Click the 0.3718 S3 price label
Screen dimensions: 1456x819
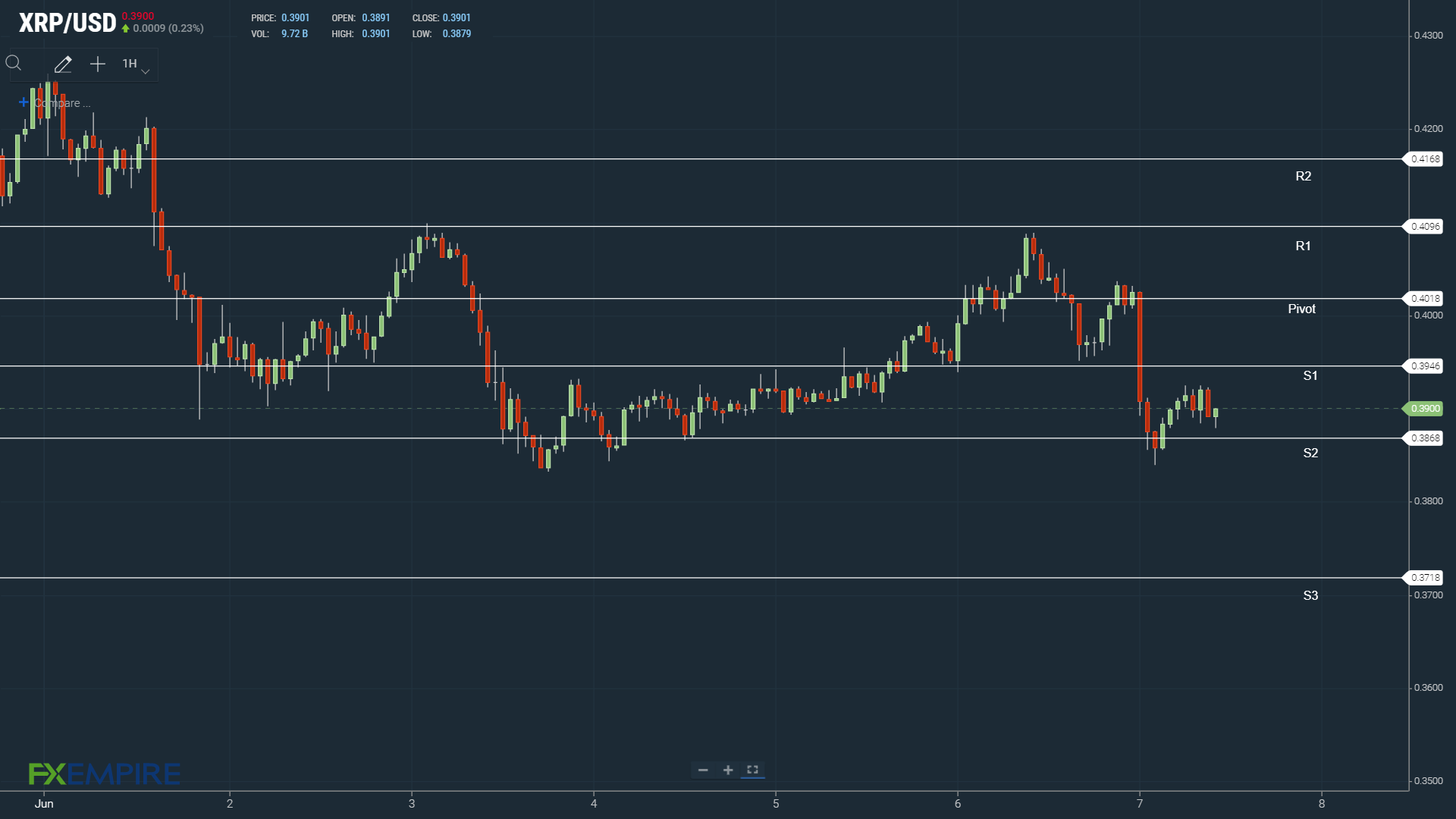[1423, 578]
